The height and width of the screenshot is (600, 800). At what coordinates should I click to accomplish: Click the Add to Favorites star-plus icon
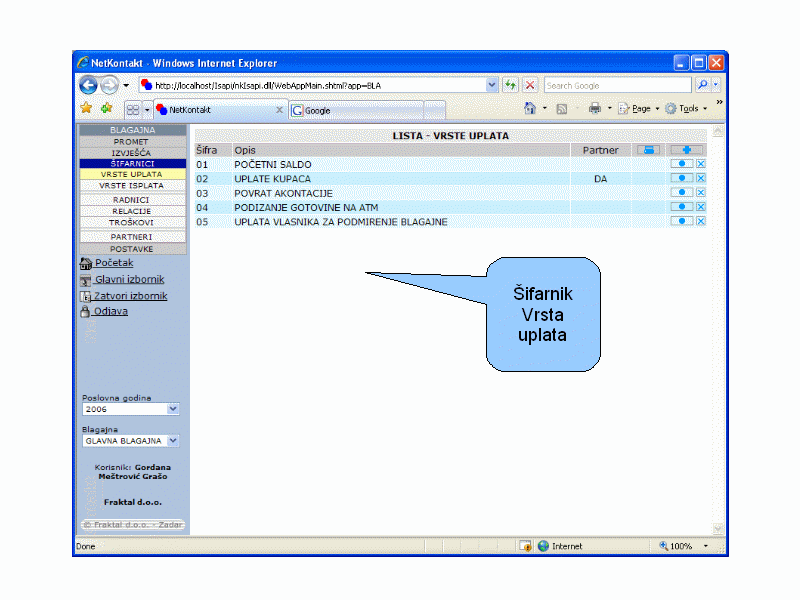coord(107,108)
